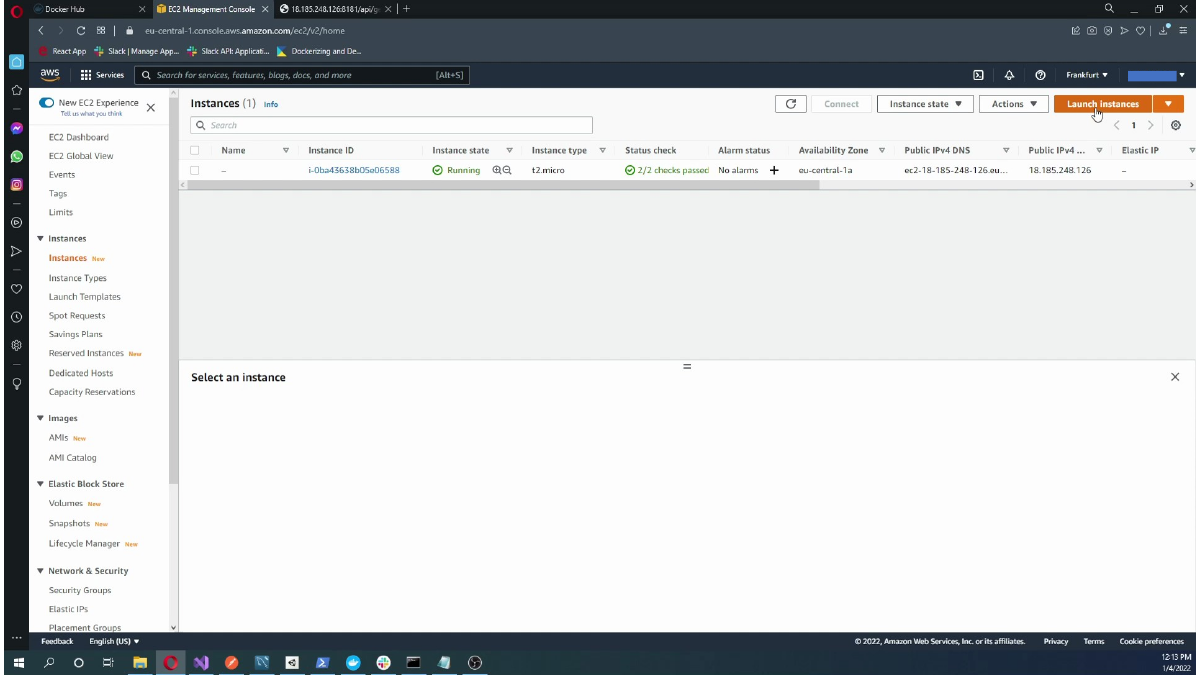
Task: Open Security Groups in sidebar
Action: [x=80, y=590]
